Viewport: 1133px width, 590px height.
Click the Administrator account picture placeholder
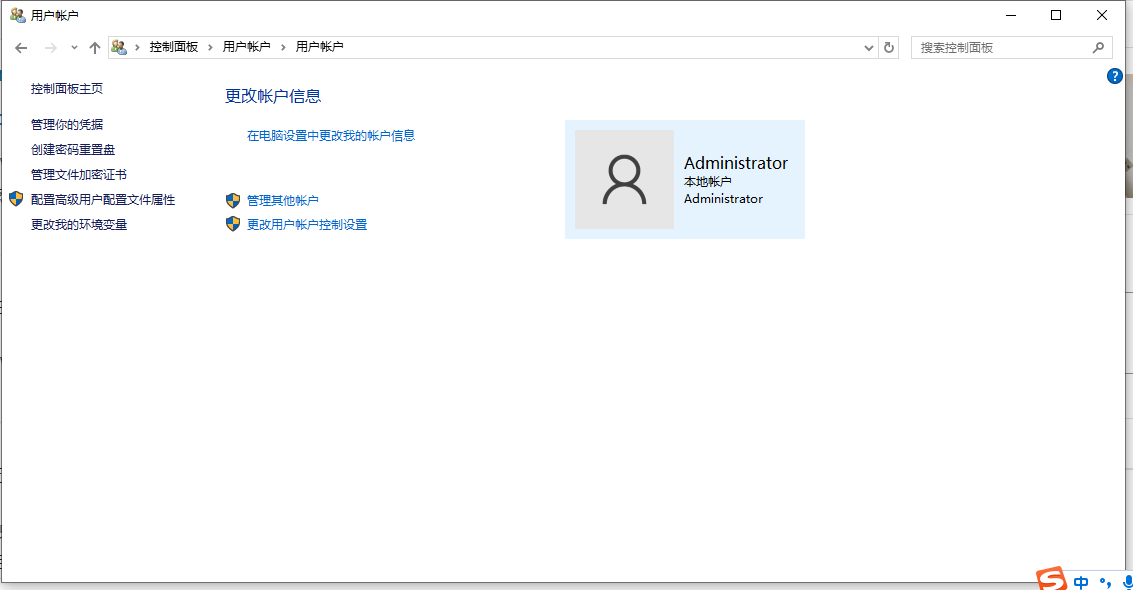(624, 180)
